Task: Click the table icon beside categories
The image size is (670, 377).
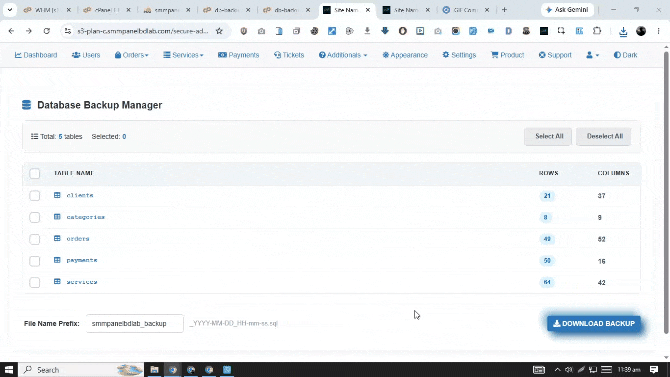Action: pos(57,217)
